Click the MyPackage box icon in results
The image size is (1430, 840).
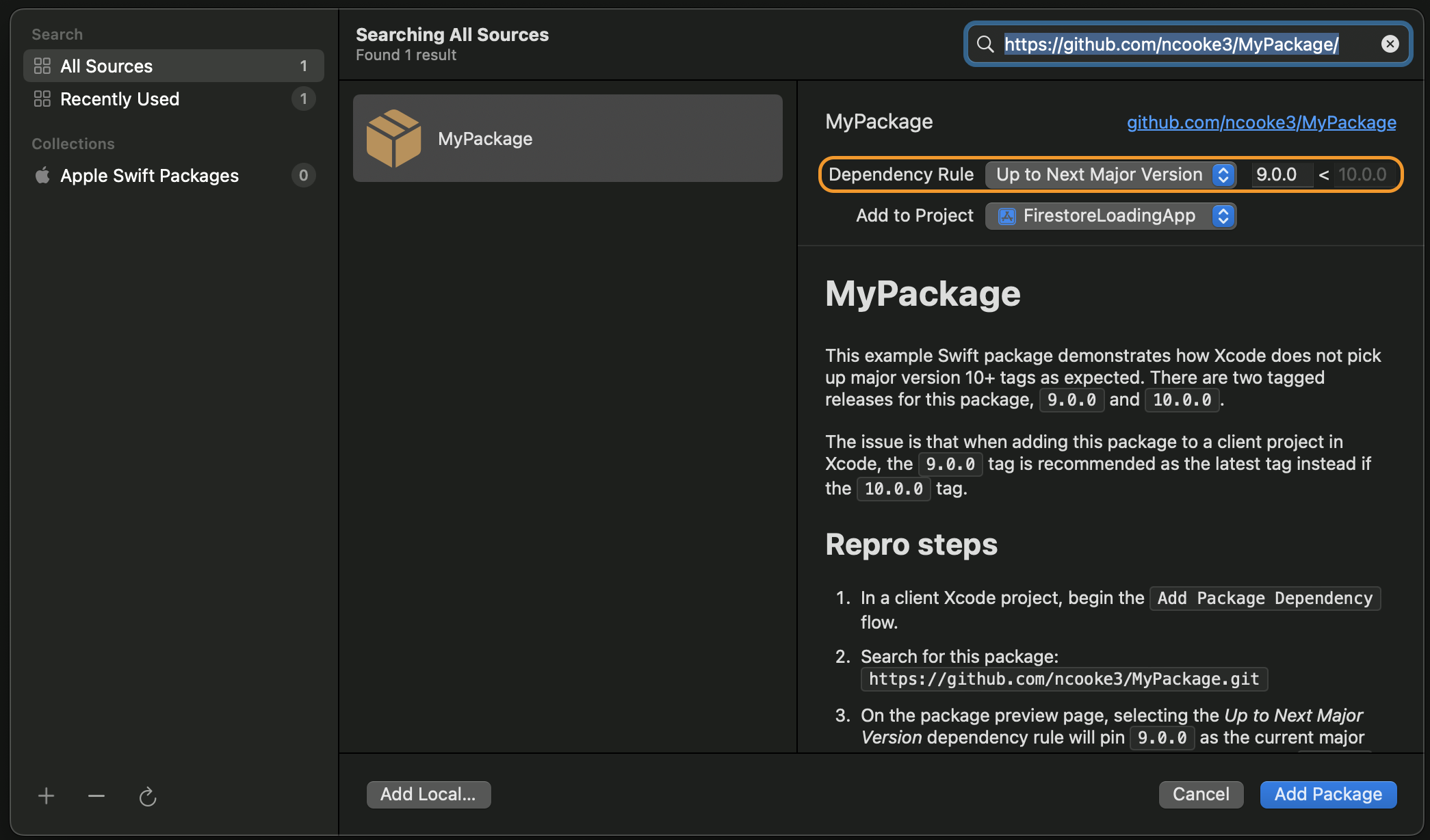pos(393,138)
